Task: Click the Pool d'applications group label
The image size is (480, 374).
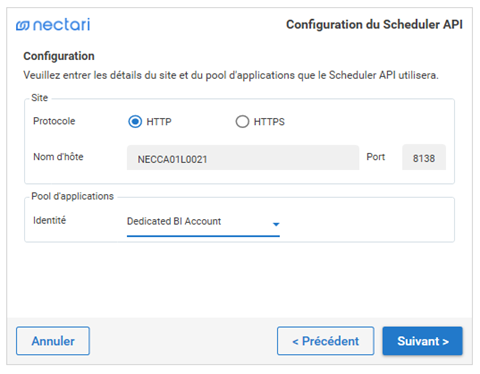Action: [x=72, y=196]
